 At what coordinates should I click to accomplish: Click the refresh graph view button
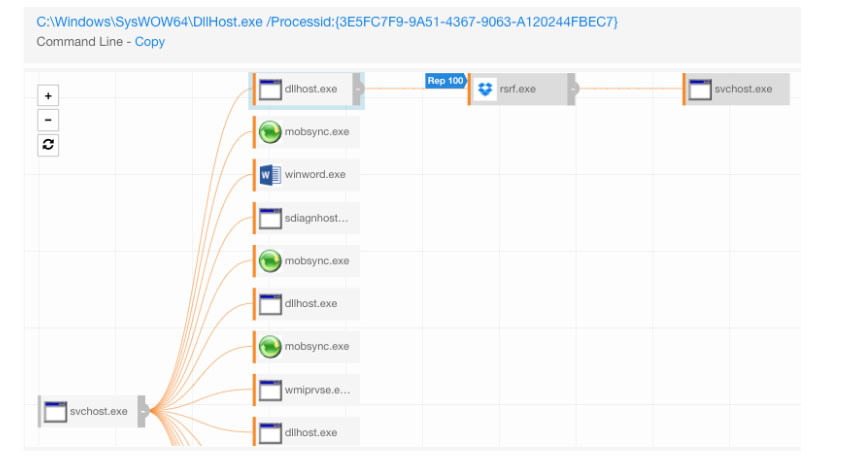[48, 145]
